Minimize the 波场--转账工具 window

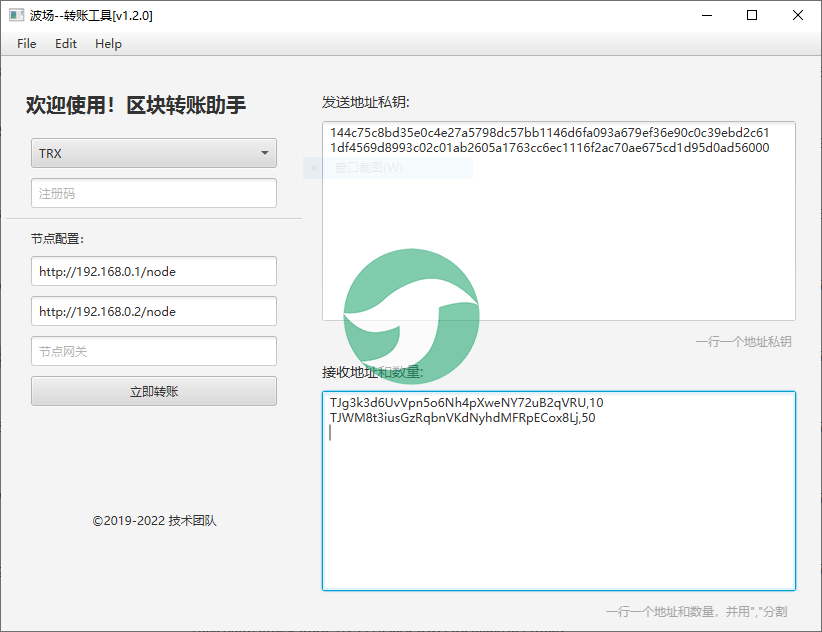pos(707,15)
